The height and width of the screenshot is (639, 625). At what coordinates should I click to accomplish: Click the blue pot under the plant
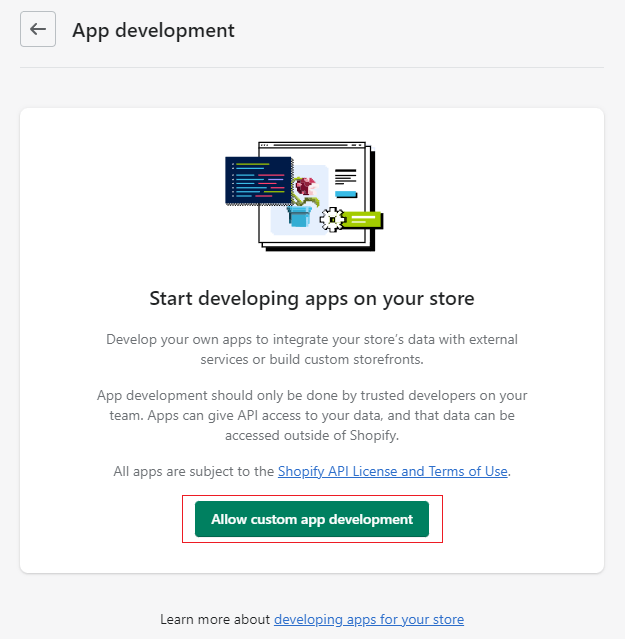click(x=297, y=216)
